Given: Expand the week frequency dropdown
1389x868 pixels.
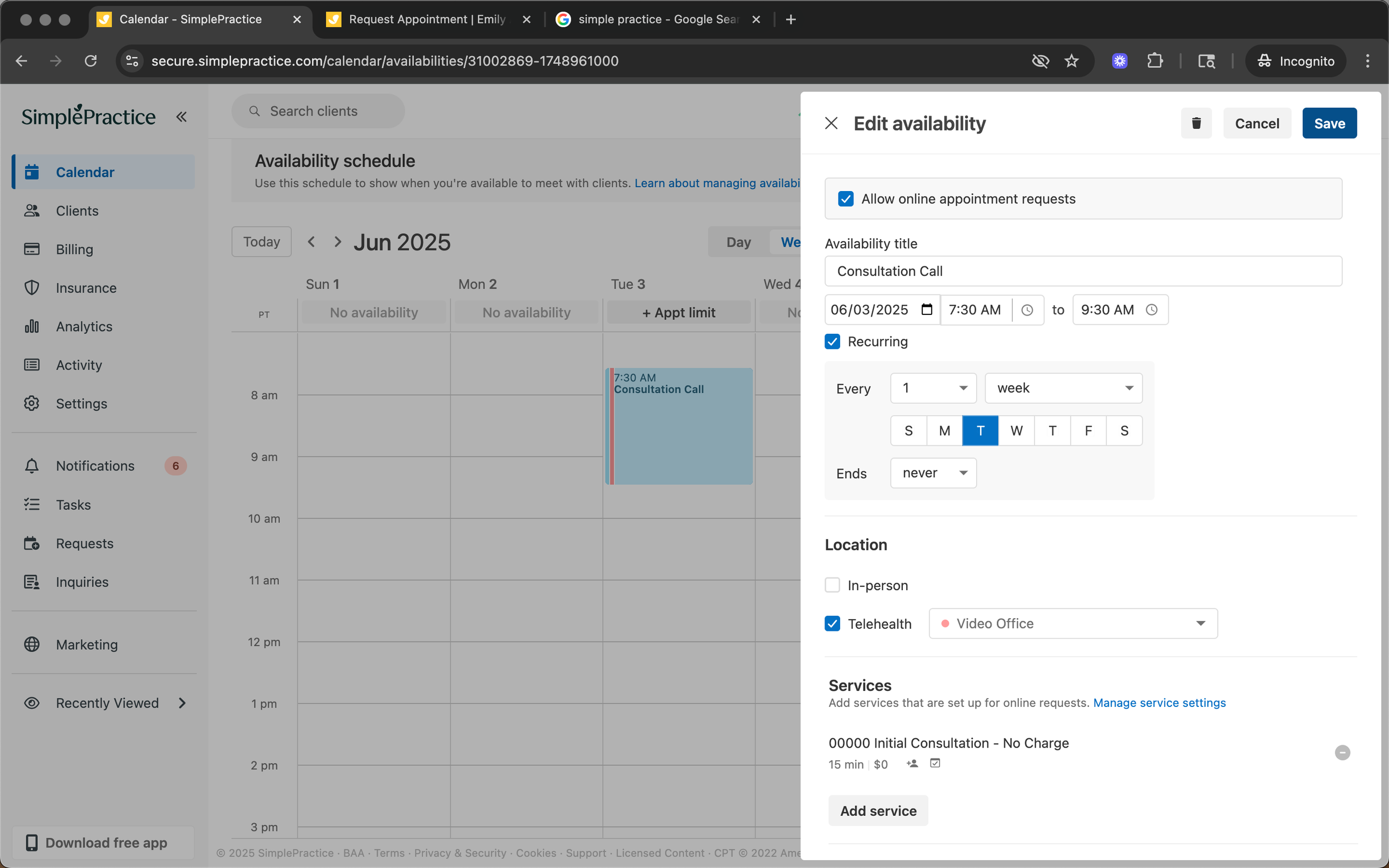Looking at the screenshot, I should pyautogui.click(x=1063, y=388).
